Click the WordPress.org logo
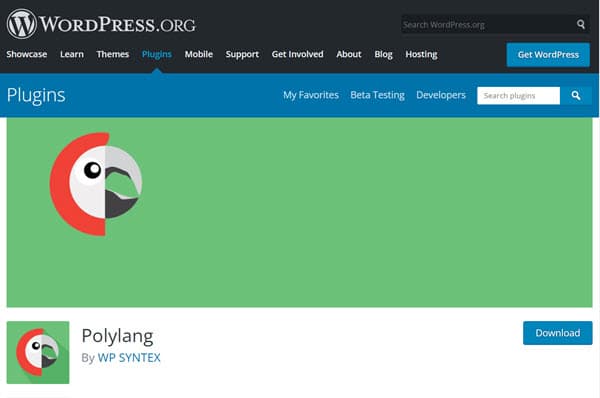Screen dimensions: 600x398 pos(101,24)
